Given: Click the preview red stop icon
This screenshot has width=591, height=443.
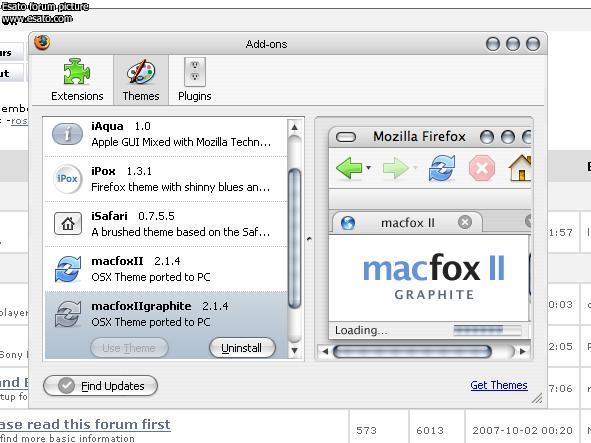Looking at the screenshot, I should point(482,168).
